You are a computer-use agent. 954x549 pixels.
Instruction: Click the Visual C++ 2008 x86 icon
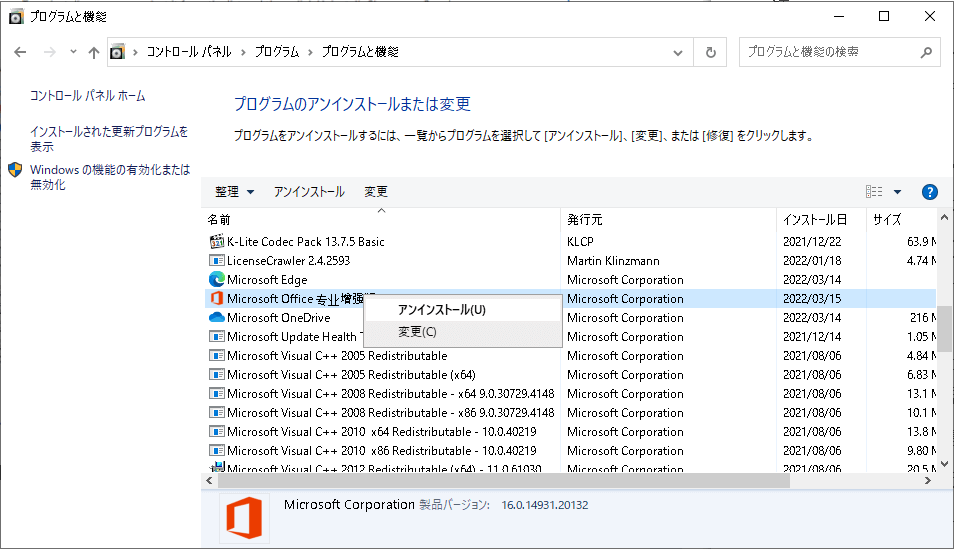point(217,412)
